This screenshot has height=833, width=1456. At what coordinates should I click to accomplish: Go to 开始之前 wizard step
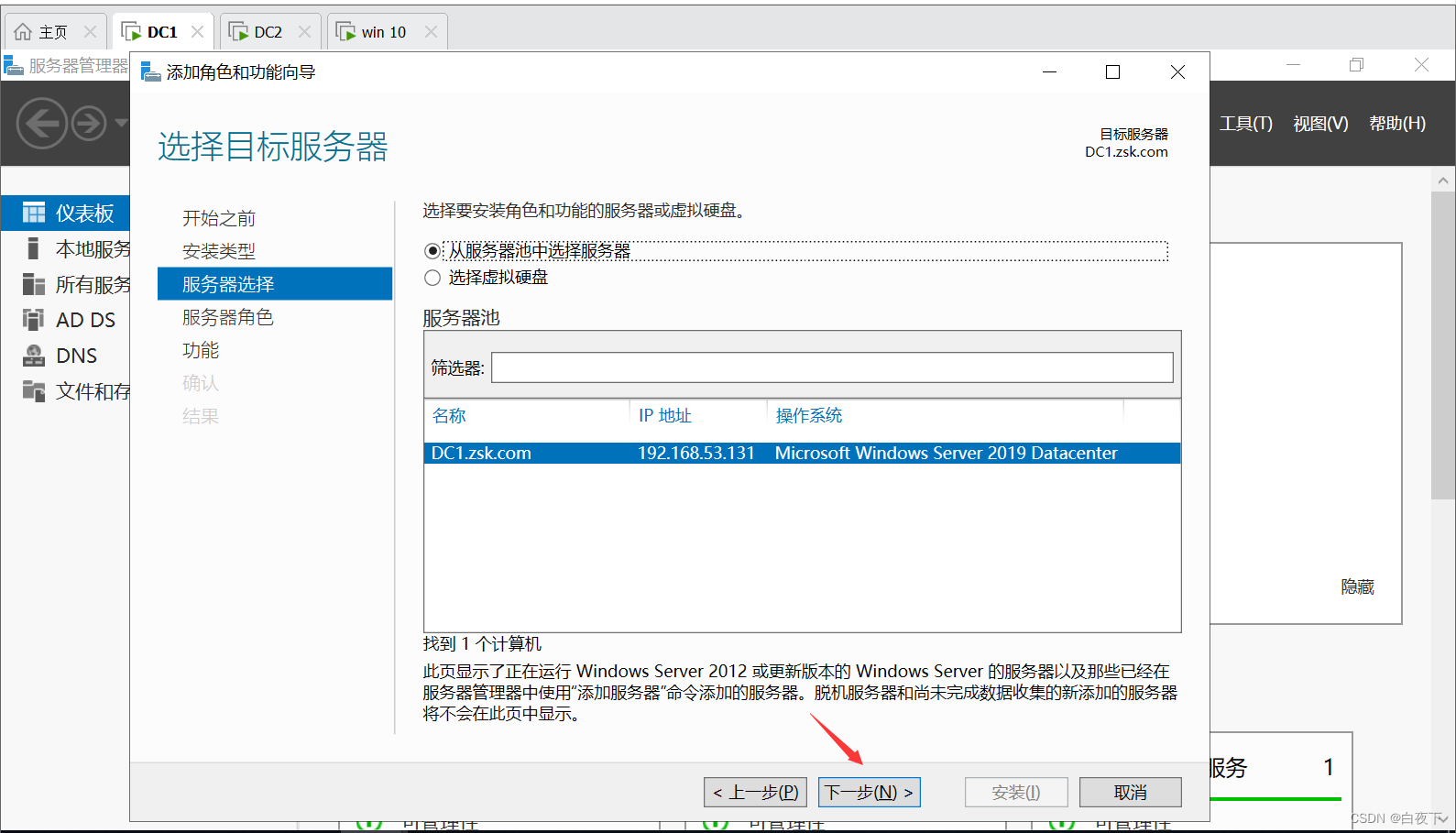[219, 218]
